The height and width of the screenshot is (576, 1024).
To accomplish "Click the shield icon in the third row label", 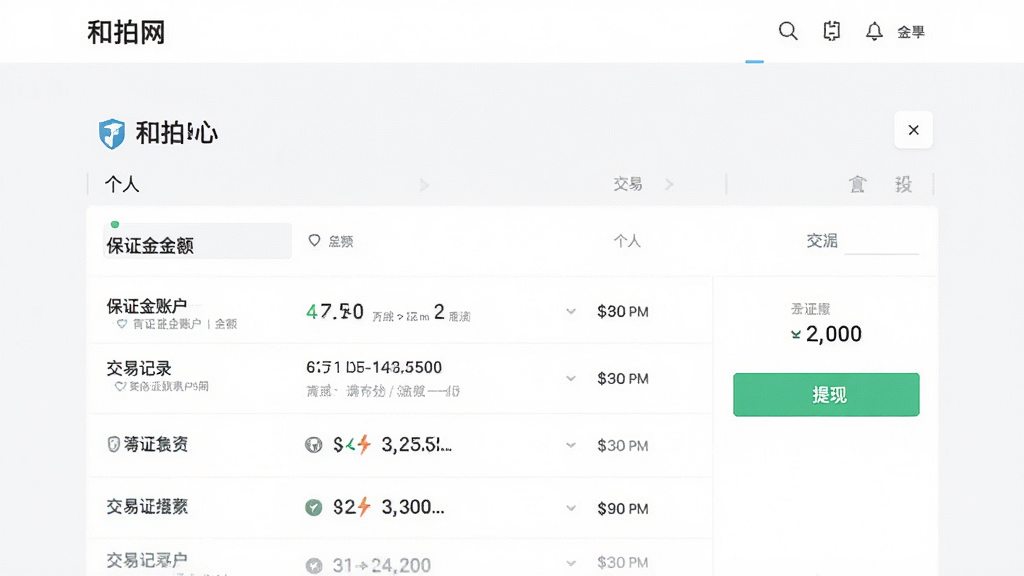I will pos(113,445).
